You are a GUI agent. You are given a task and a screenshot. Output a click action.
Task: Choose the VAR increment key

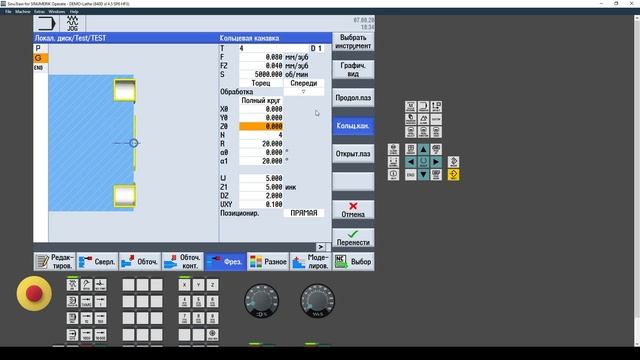(x=86, y=301)
